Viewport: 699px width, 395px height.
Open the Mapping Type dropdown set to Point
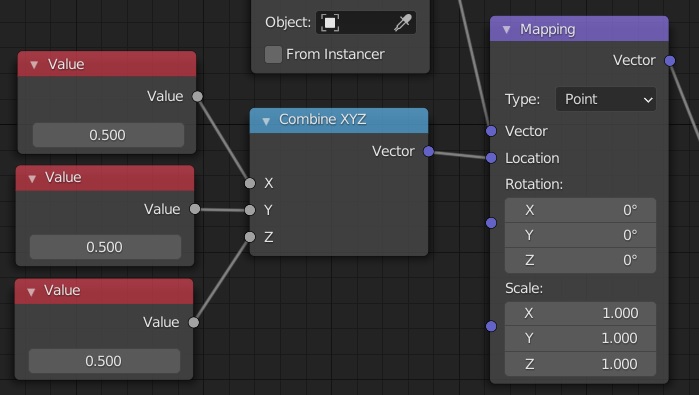pos(605,99)
